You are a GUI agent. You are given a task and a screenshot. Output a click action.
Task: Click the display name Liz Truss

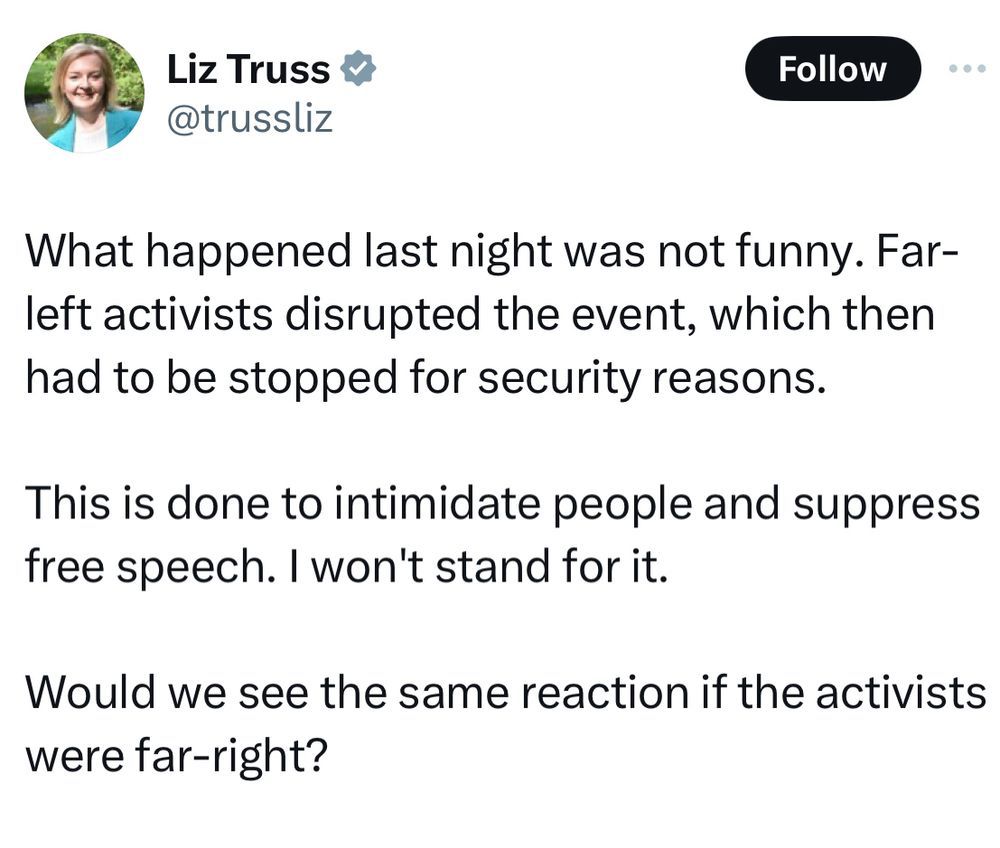(246, 68)
